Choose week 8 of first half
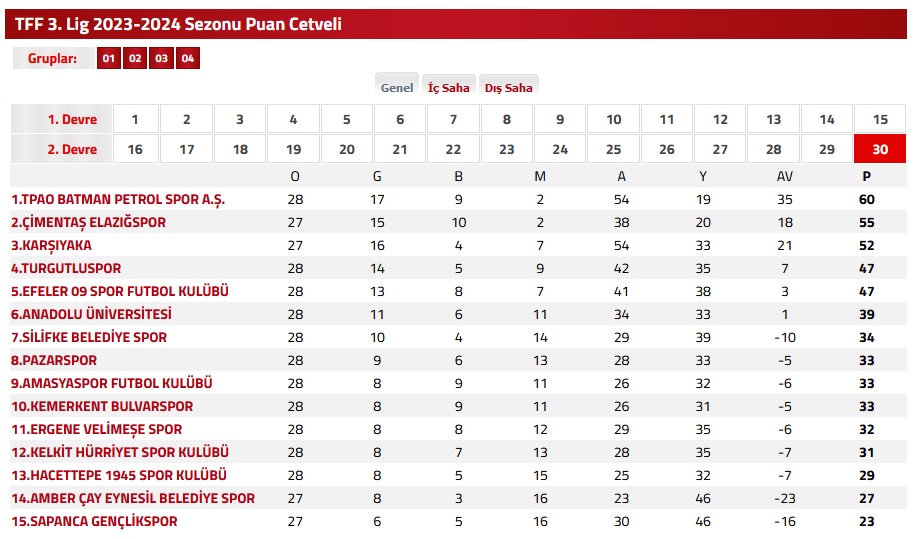Image resolution: width=916 pixels, height=539 pixels. 507,119
